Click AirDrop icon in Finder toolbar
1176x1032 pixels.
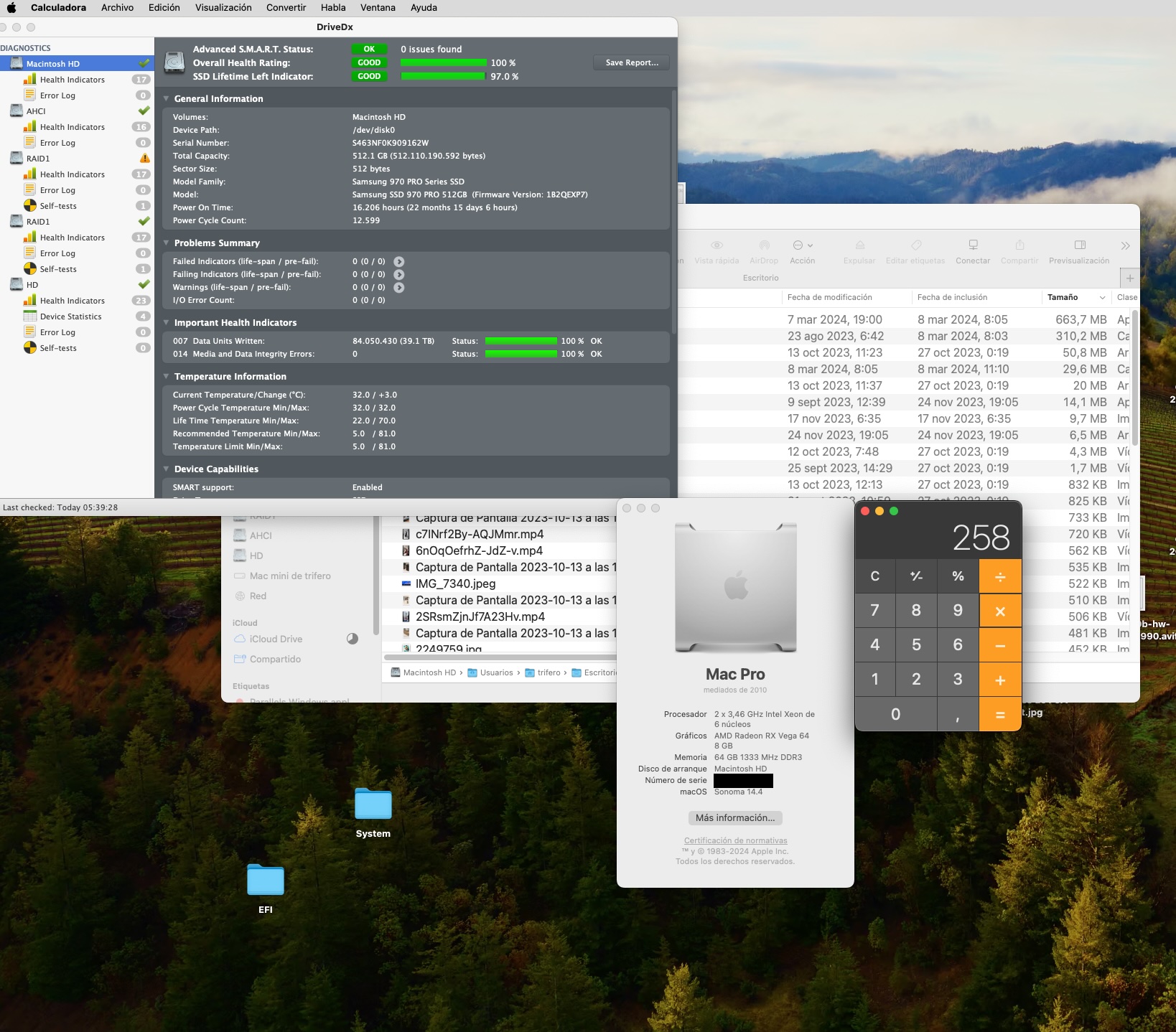[764, 245]
